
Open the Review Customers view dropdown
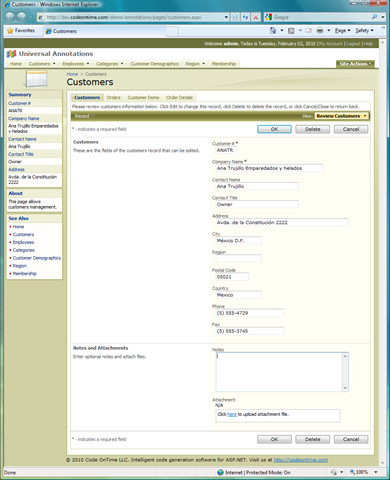tap(342, 116)
